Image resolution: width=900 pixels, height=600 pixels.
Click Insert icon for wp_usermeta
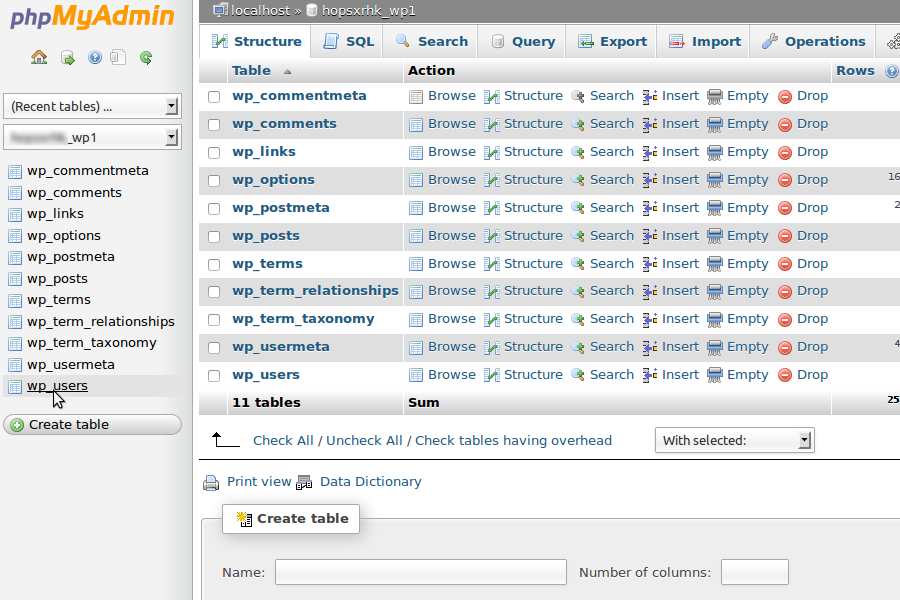coord(650,347)
